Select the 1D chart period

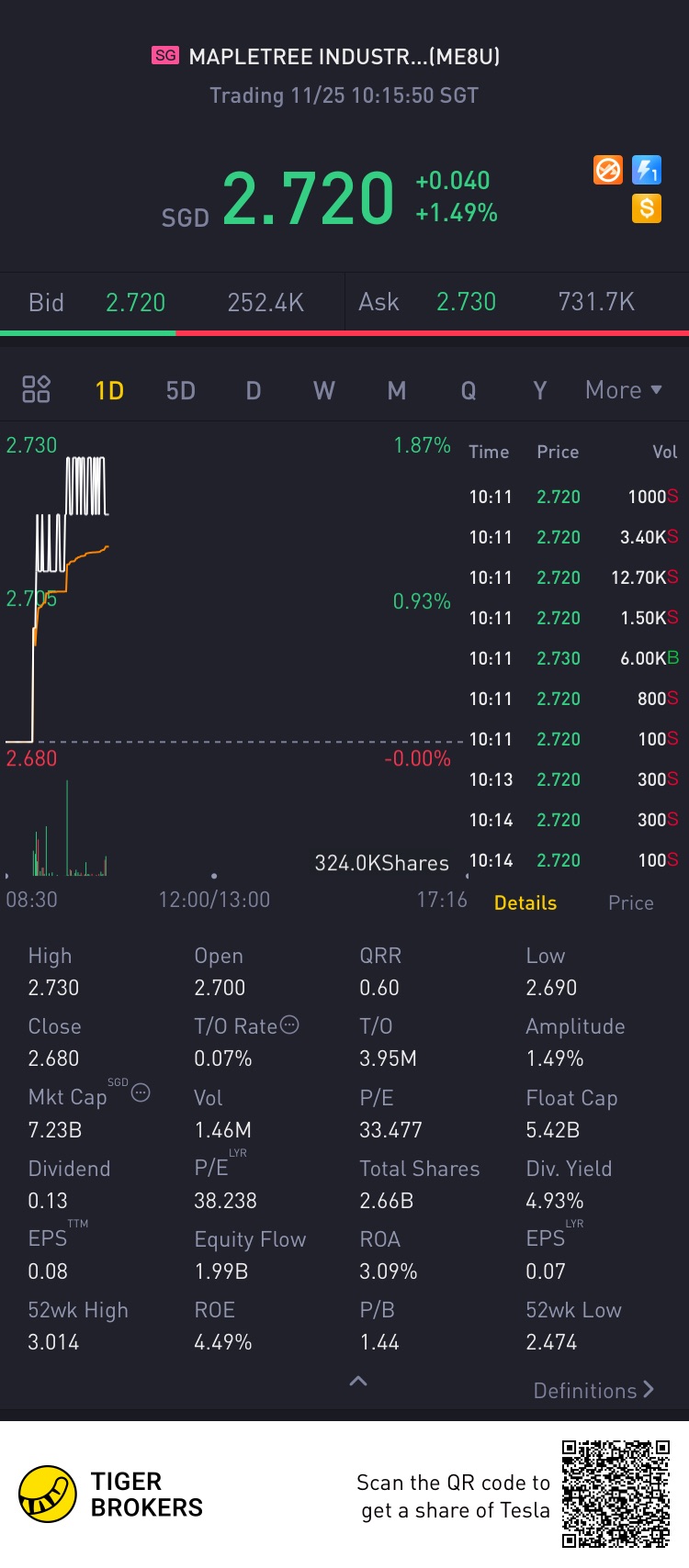coord(109,391)
